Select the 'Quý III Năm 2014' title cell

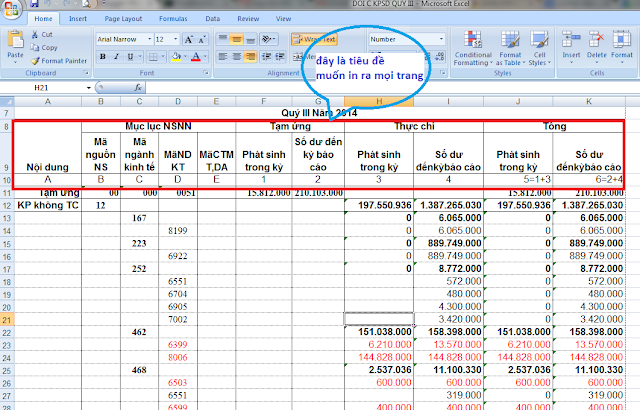(319, 113)
